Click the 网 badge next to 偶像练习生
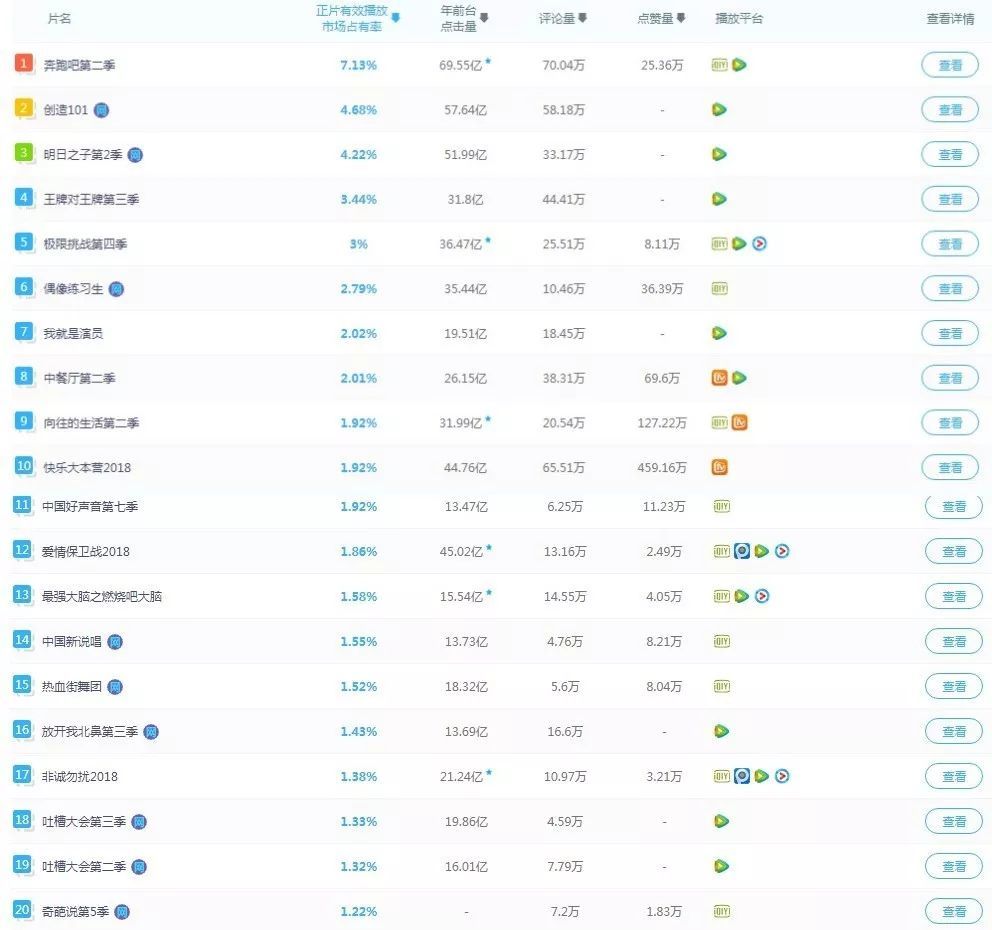 [116, 289]
